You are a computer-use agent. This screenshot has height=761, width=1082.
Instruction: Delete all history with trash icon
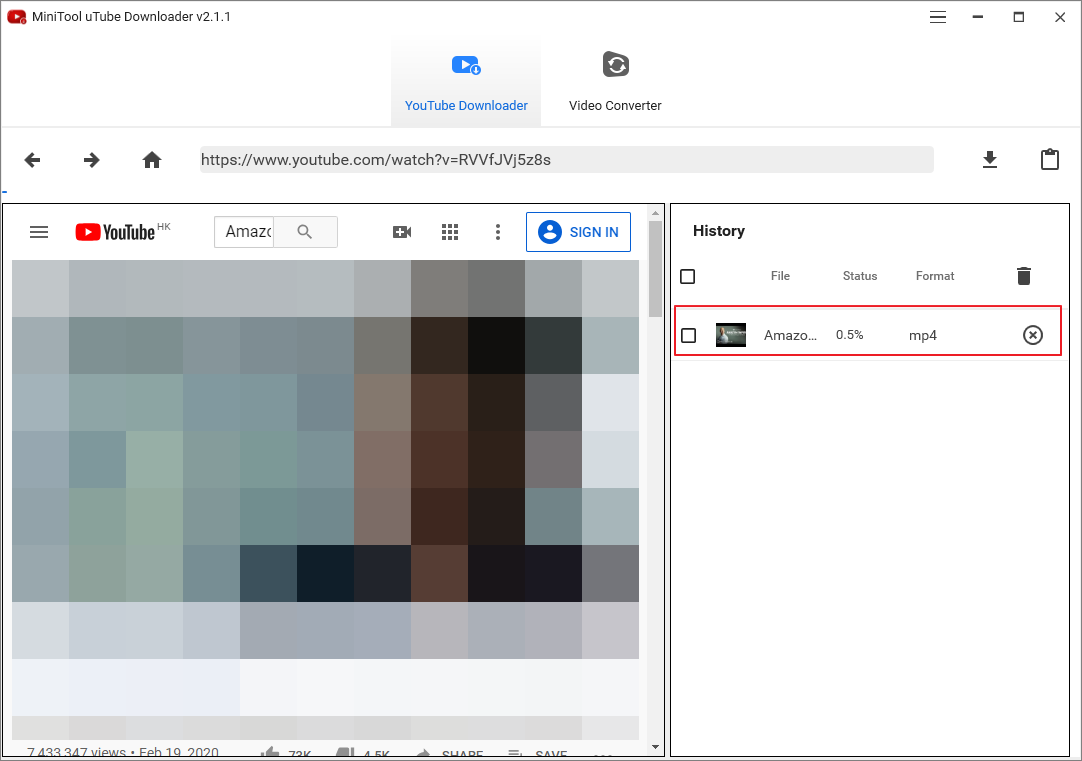(1024, 276)
